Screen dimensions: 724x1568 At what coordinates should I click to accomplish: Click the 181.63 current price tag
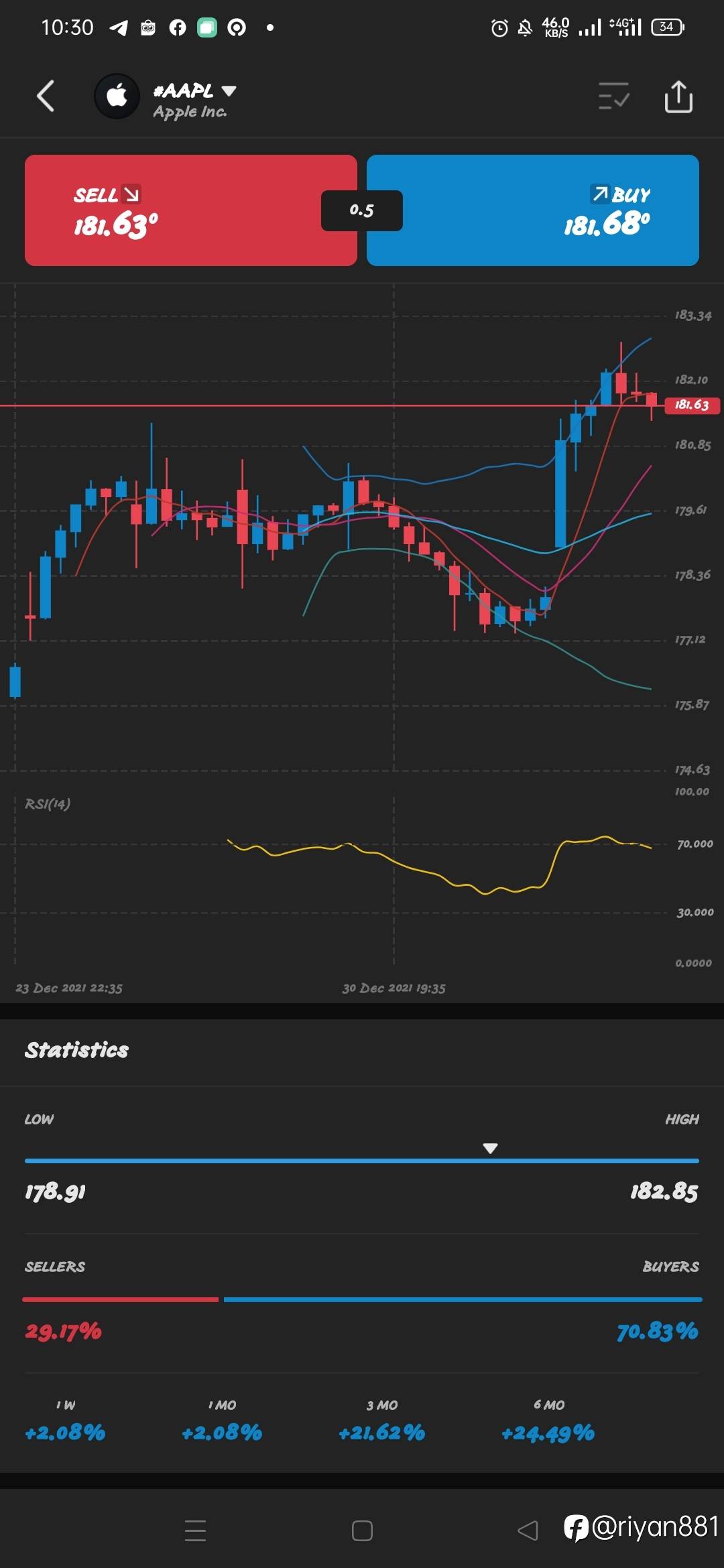(692, 405)
